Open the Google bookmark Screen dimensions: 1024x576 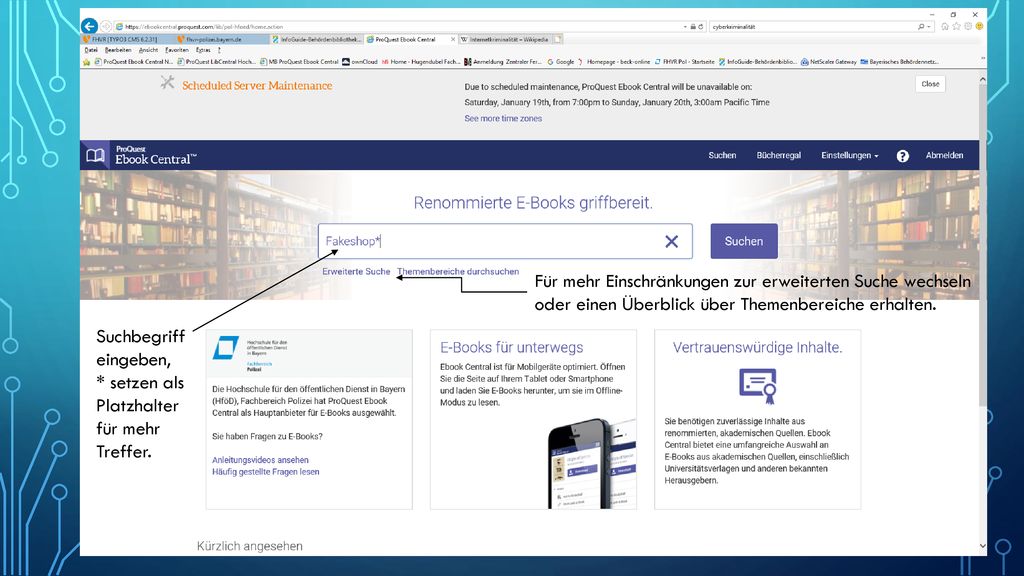560,62
